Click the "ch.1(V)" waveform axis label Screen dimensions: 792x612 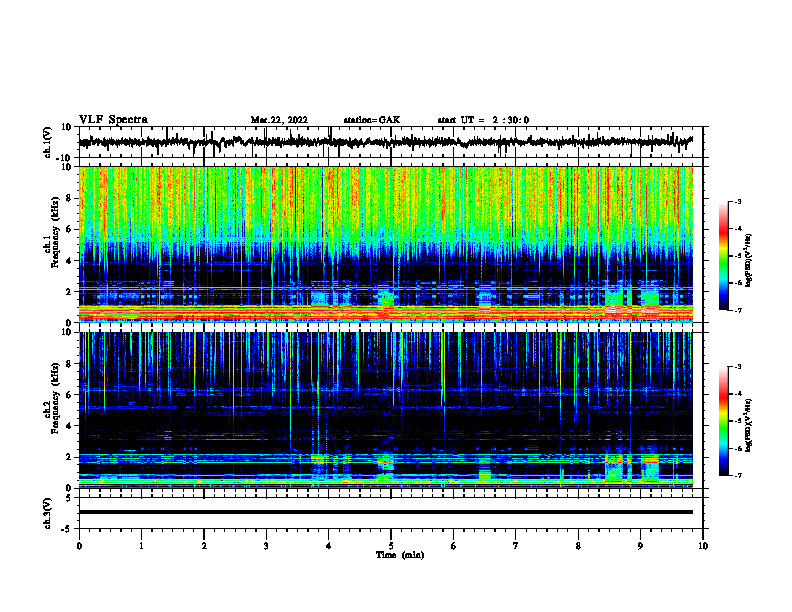coord(48,142)
